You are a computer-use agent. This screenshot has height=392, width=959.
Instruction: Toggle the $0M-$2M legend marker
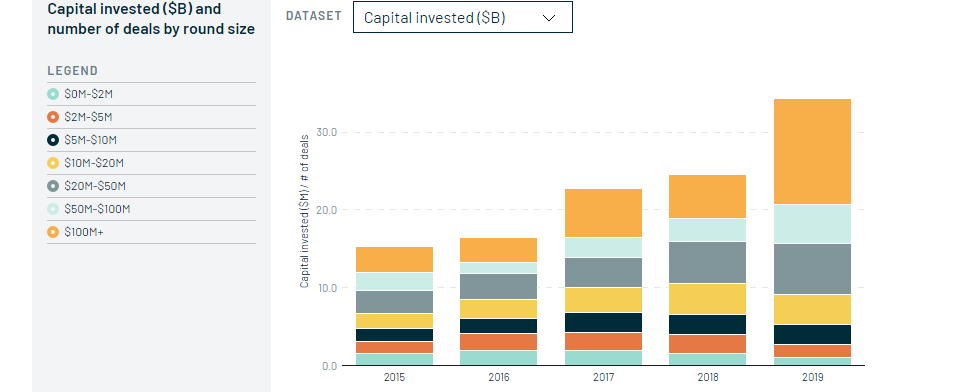53,94
